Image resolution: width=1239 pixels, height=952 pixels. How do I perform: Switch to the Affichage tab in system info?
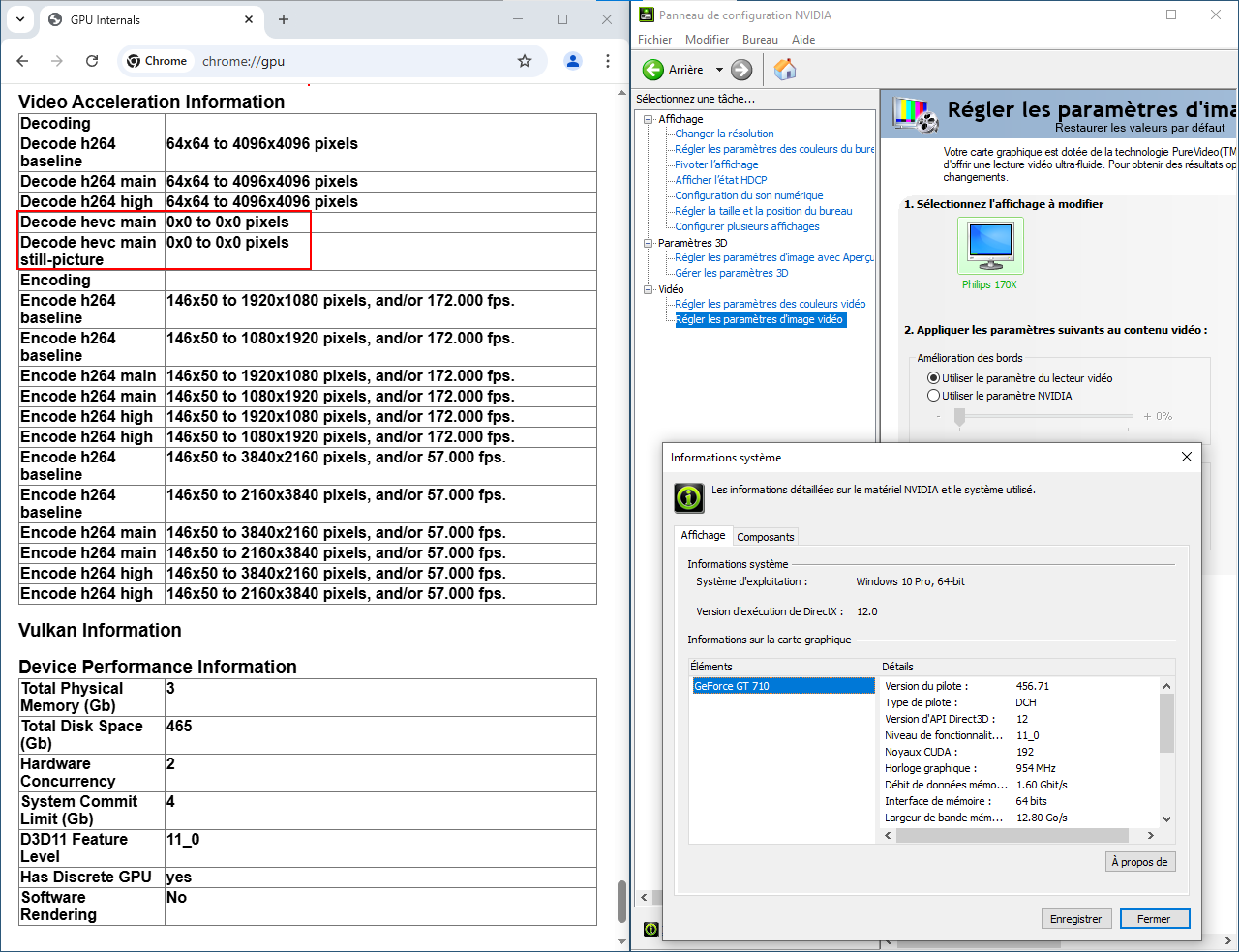click(x=703, y=535)
